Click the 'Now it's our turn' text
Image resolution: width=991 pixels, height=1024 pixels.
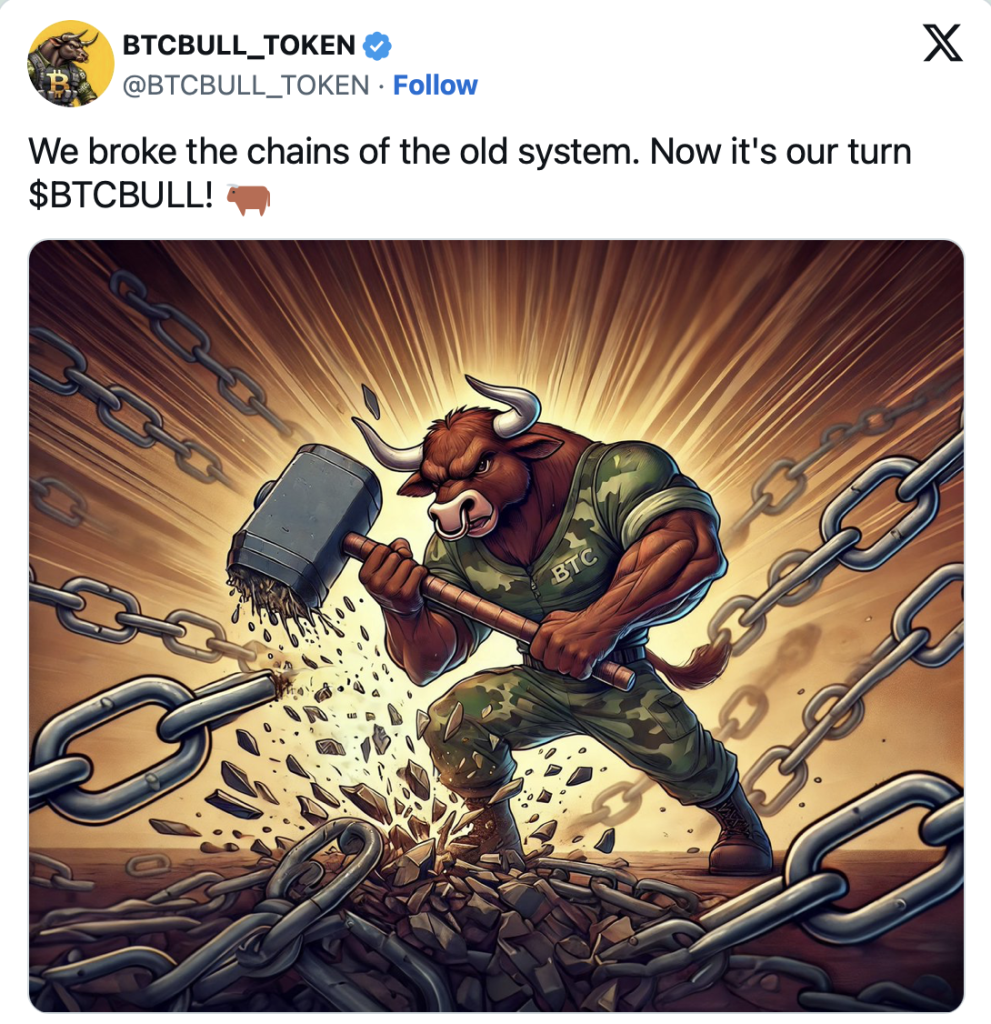pos(781,152)
